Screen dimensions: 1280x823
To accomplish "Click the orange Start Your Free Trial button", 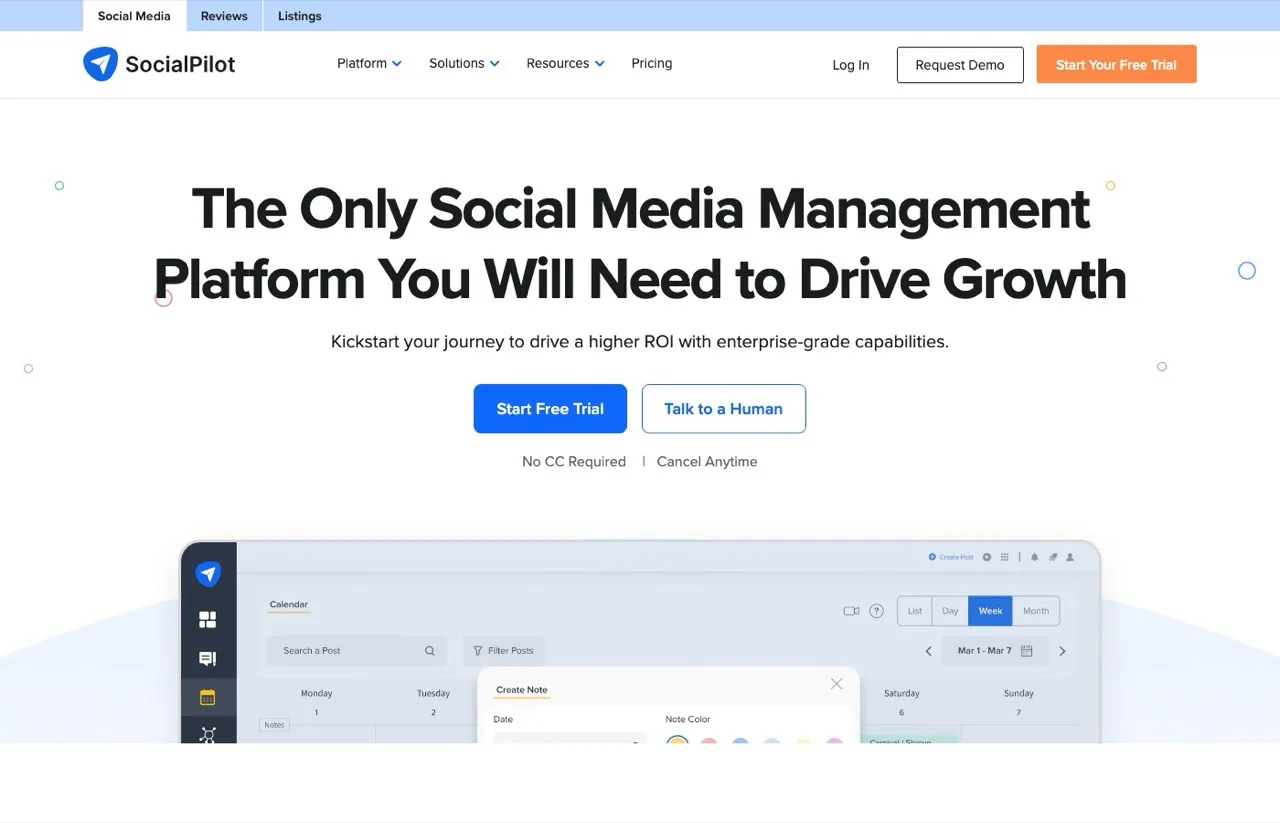I will [x=1116, y=64].
